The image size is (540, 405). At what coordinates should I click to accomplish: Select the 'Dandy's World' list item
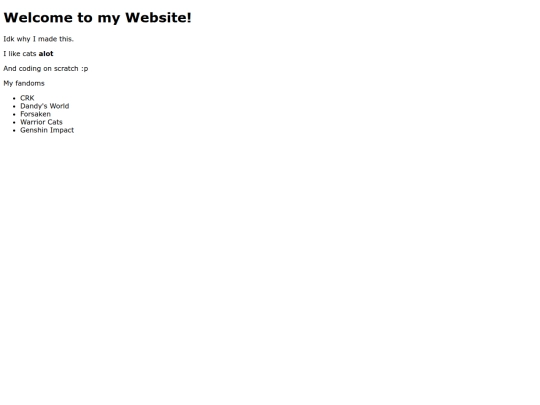[45, 106]
